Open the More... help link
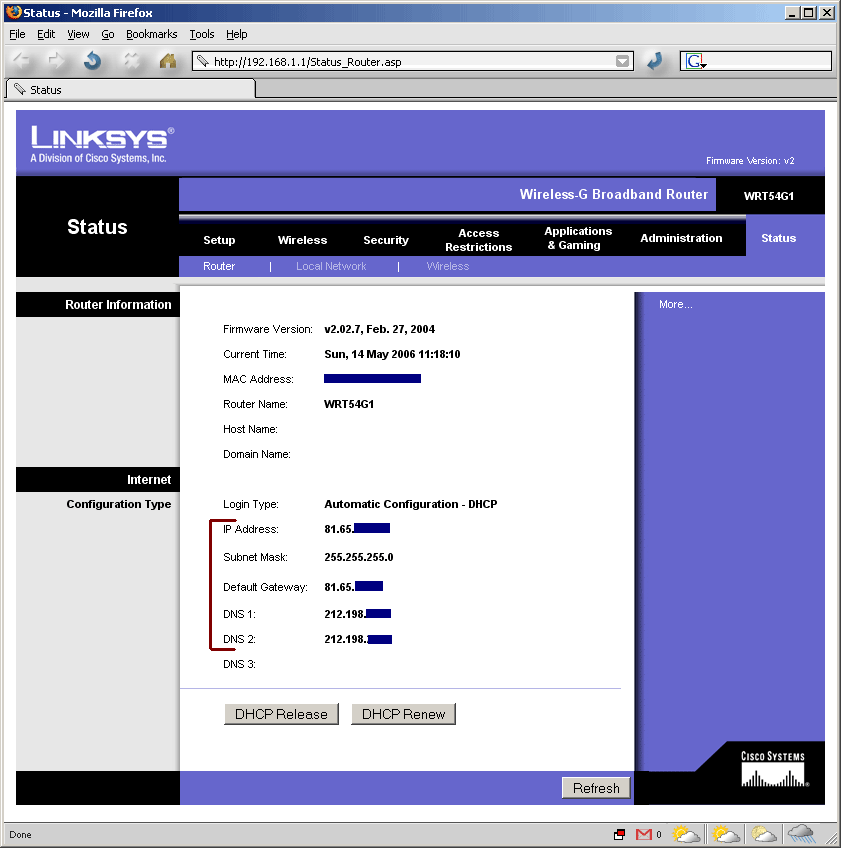The width and height of the screenshot is (841, 848). [x=675, y=304]
